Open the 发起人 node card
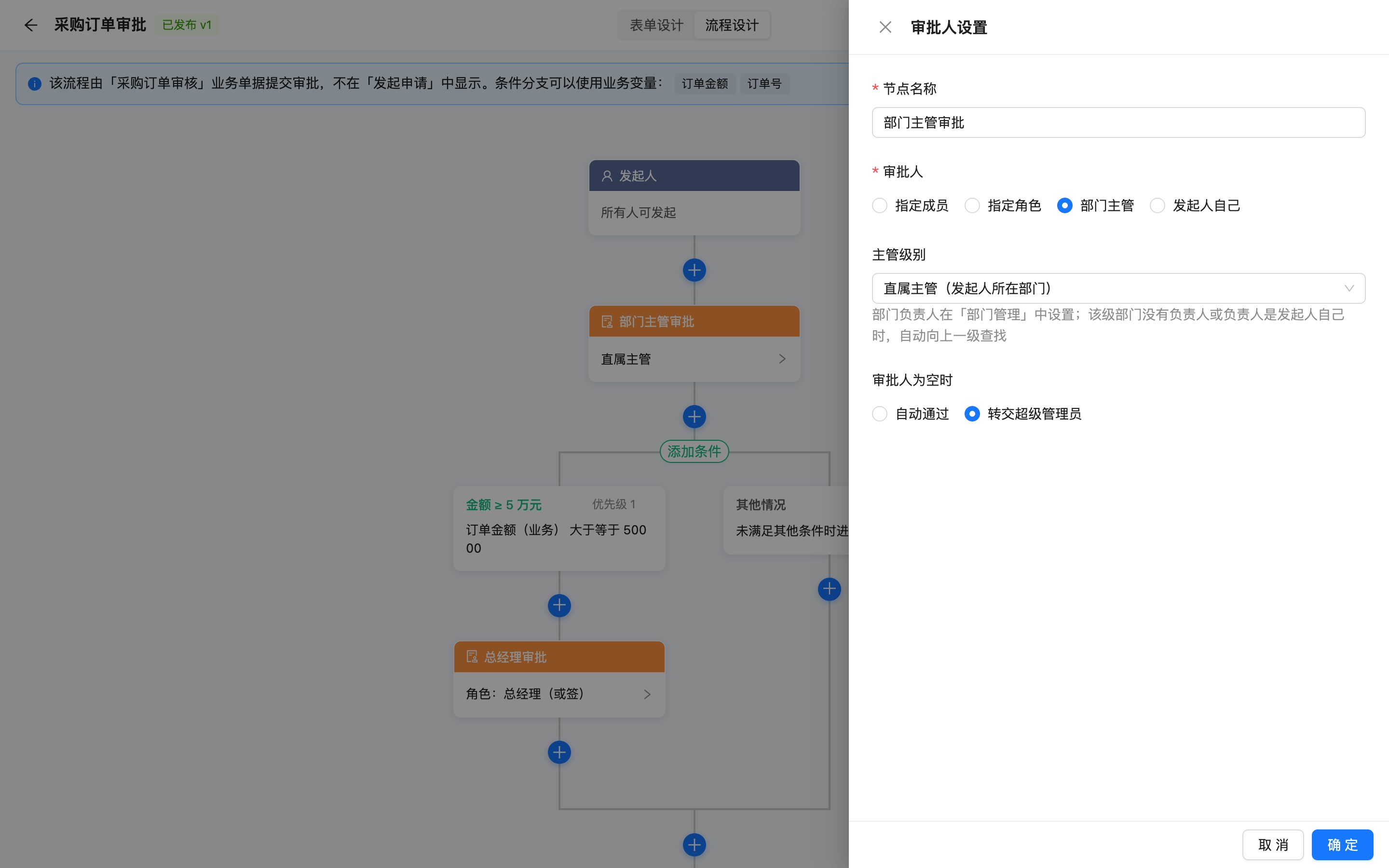This screenshot has height=868, width=1389. pyautogui.click(x=694, y=198)
